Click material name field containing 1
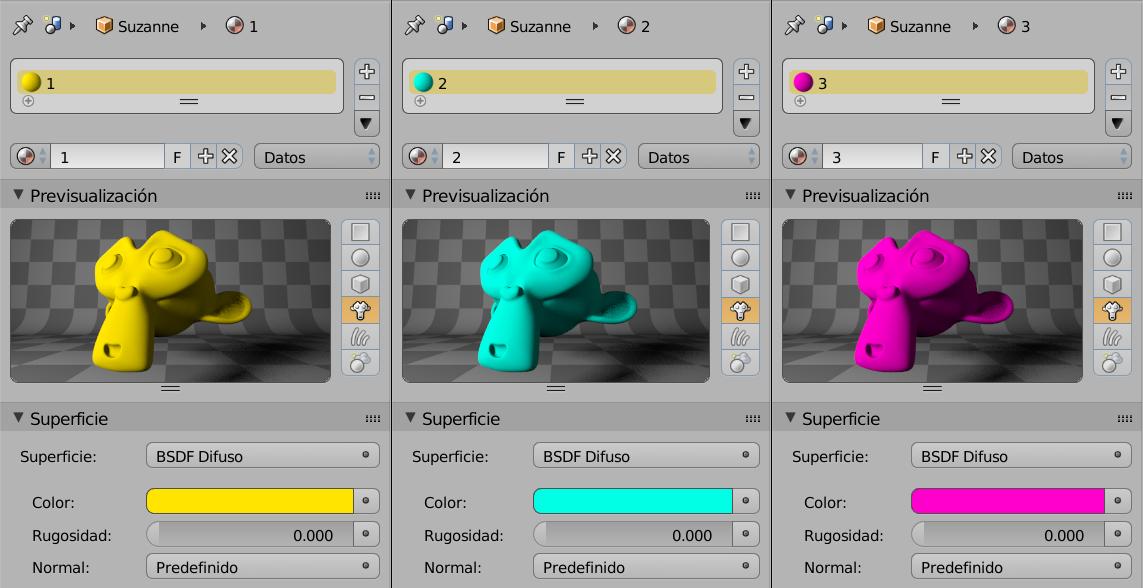Screen dimensions: 1143x588 (108, 157)
